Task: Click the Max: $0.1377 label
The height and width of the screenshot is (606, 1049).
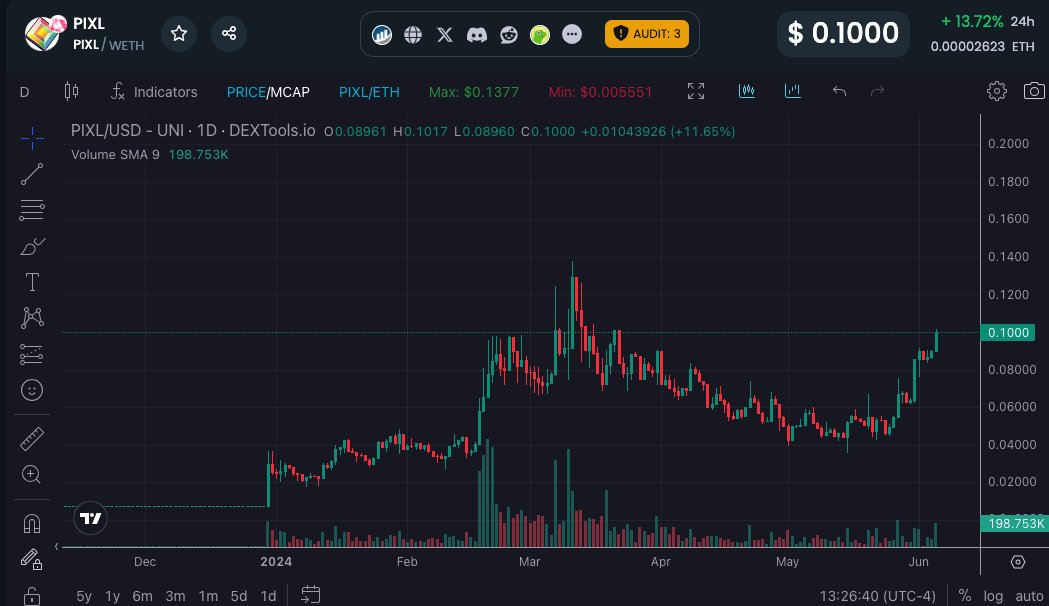Action: [474, 92]
